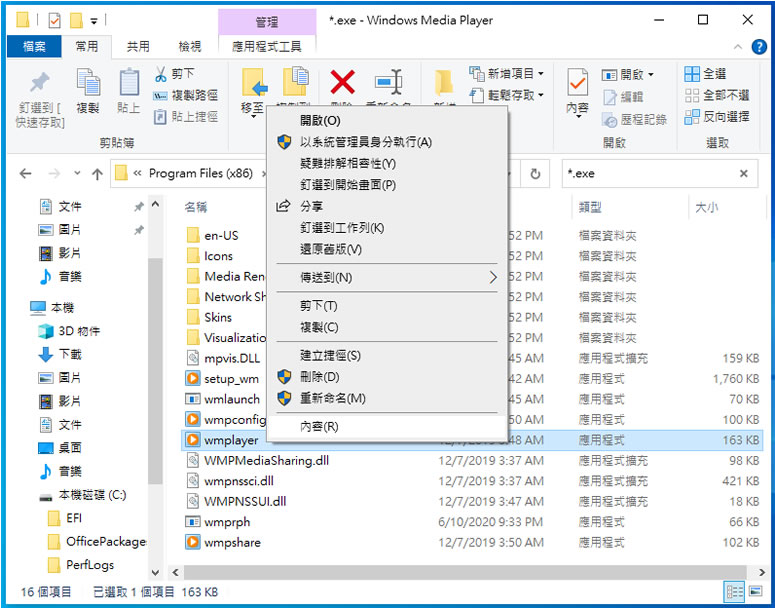Switch to details view icon in status bar

pyautogui.click(x=734, y=592)
